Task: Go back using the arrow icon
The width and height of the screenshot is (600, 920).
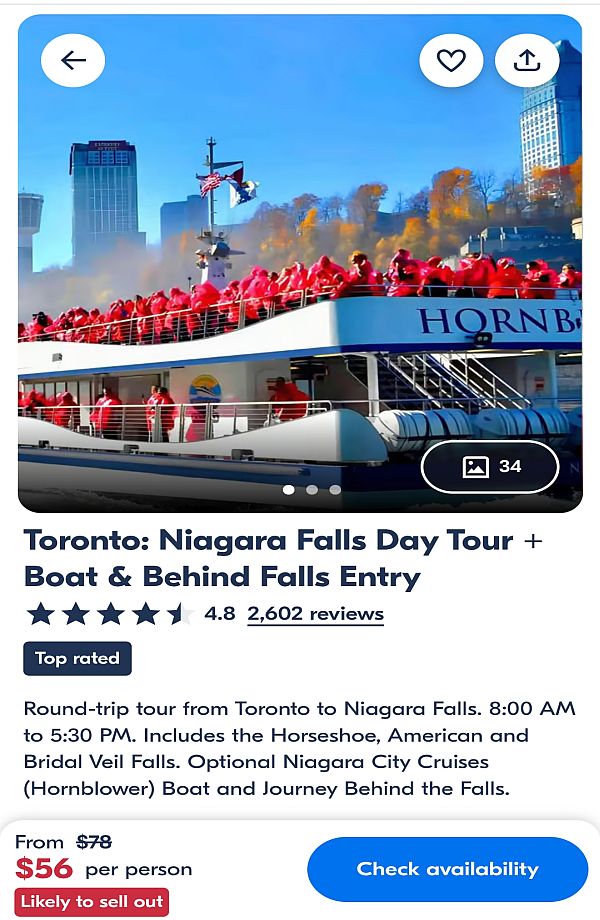Action: pos(73,60)
